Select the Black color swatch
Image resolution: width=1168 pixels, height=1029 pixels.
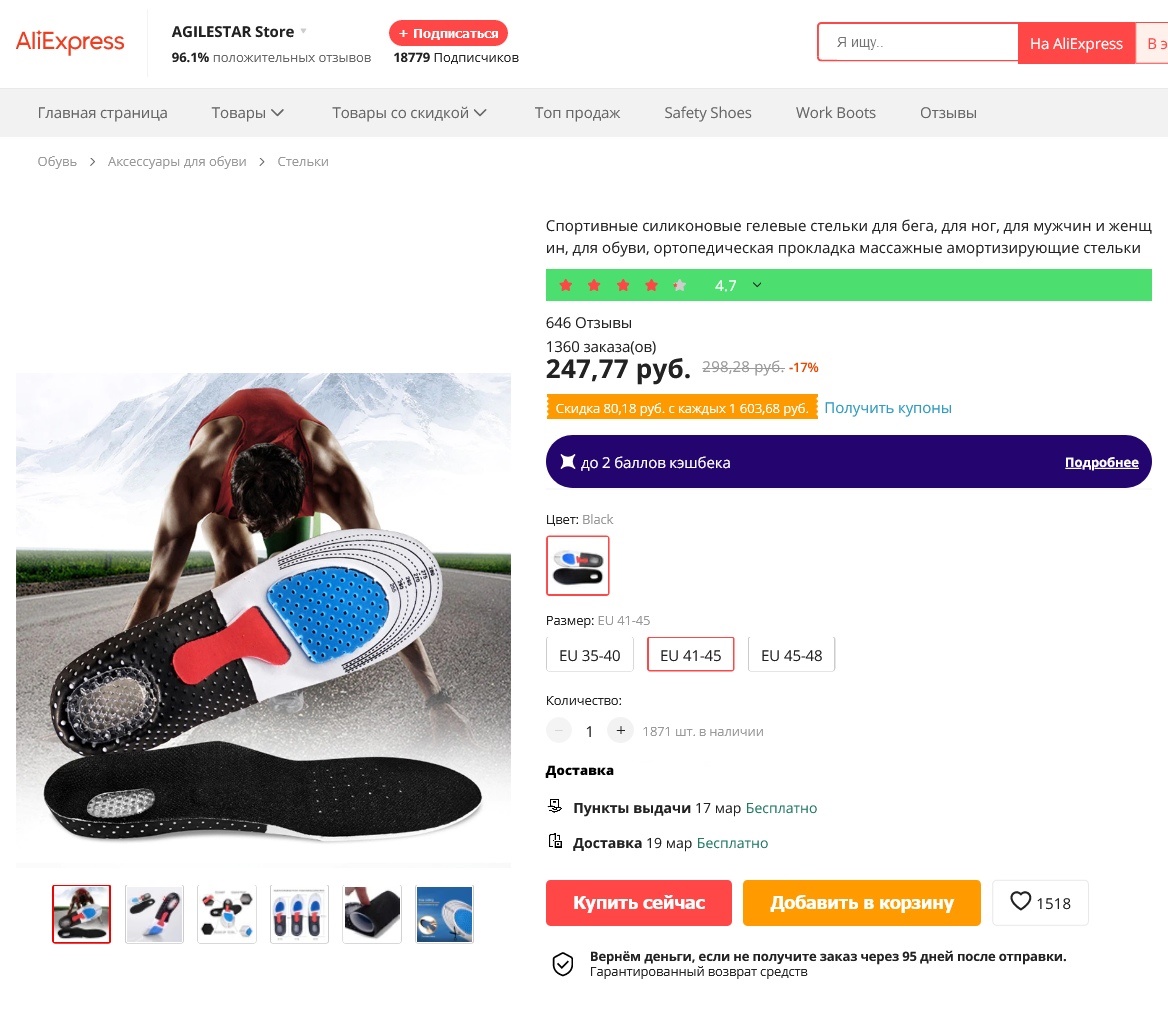pyautogui.click(x=578, y=566)
